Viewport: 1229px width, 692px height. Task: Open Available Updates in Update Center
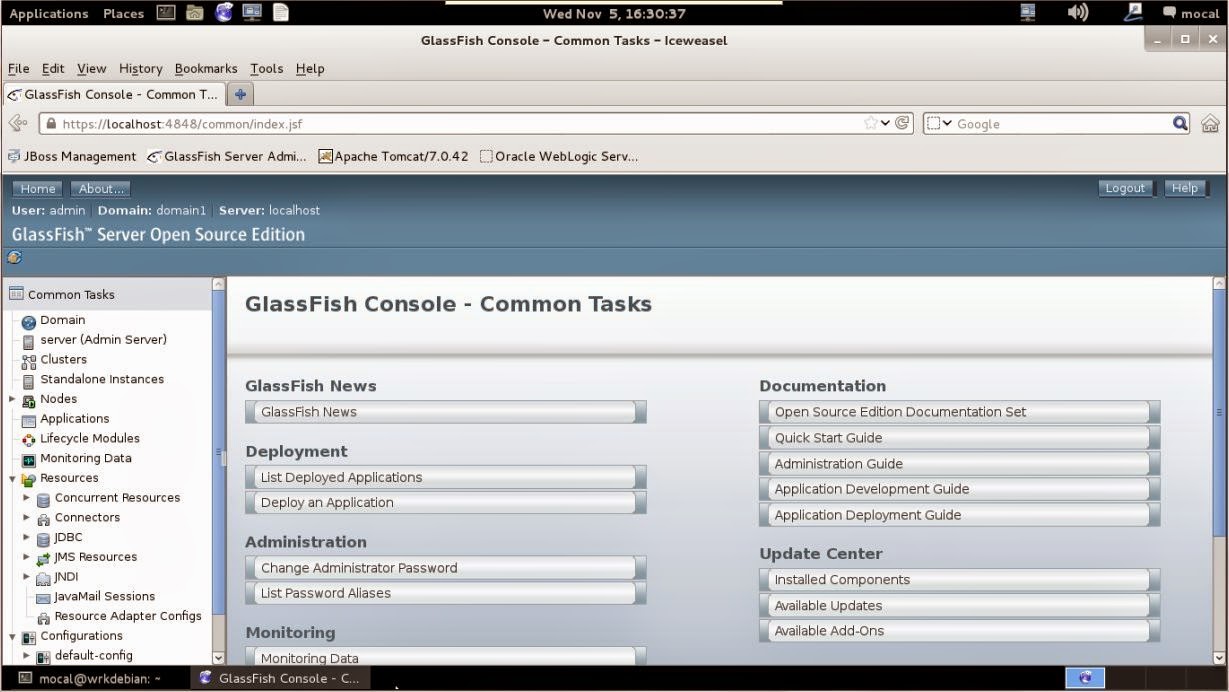click(x=960, y=605)
